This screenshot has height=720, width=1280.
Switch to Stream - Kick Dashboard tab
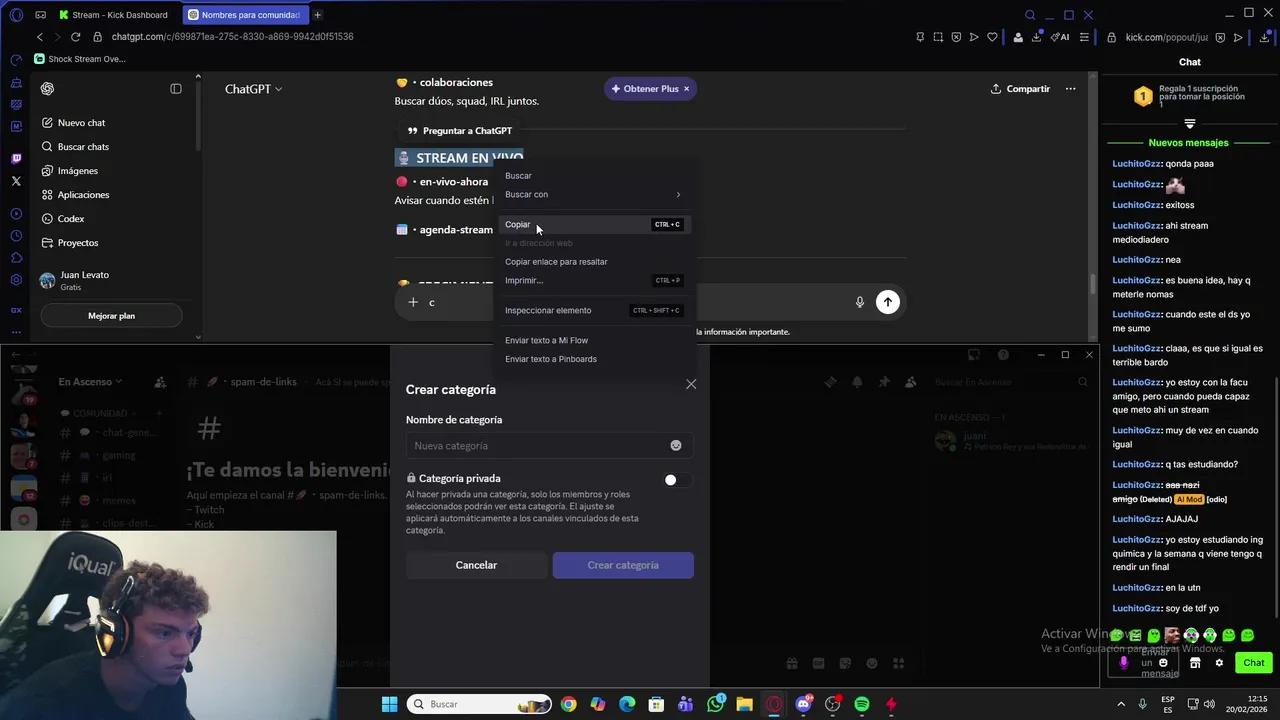[x=115, y=15]
